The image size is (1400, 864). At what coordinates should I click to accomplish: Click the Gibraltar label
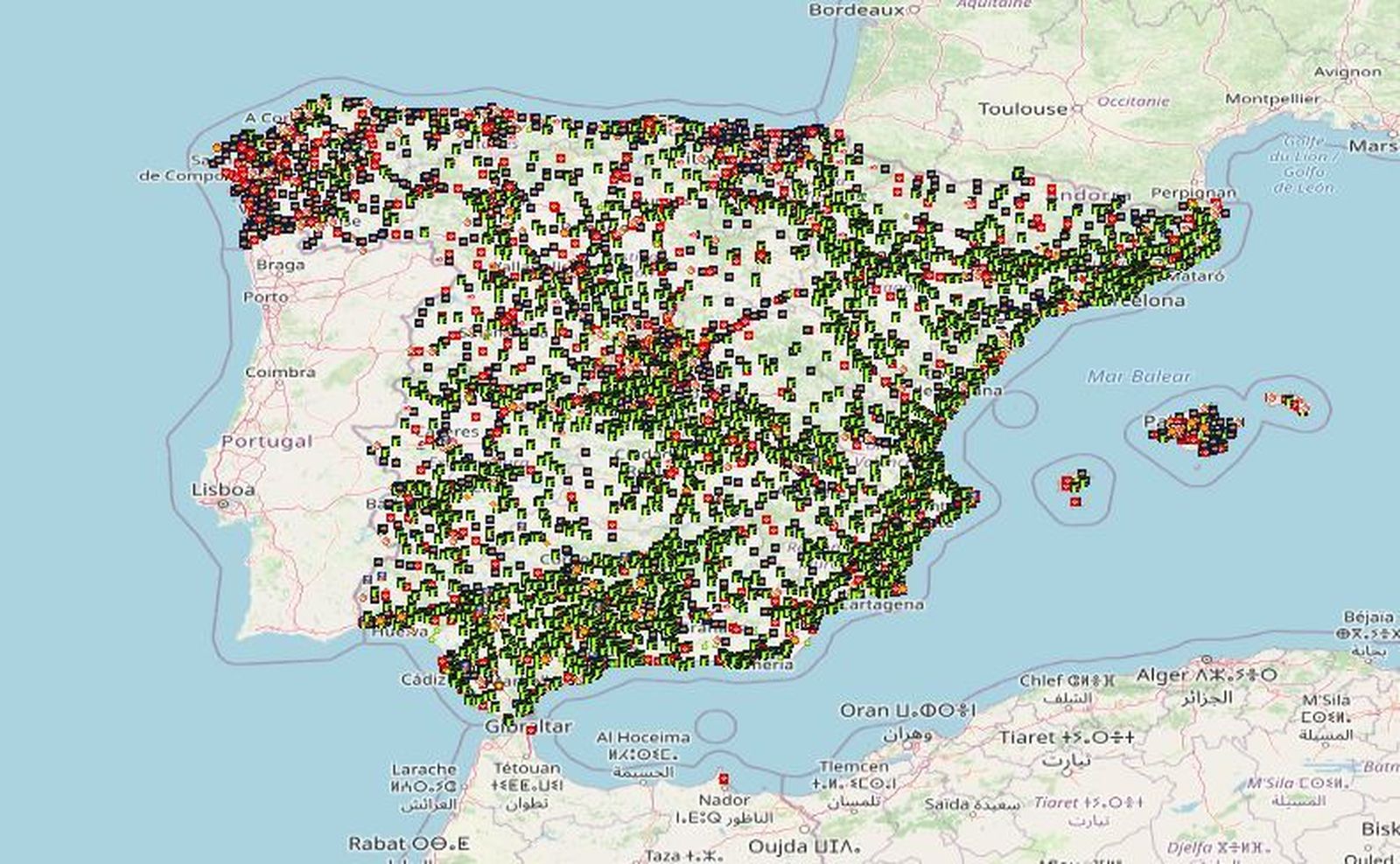528,726
